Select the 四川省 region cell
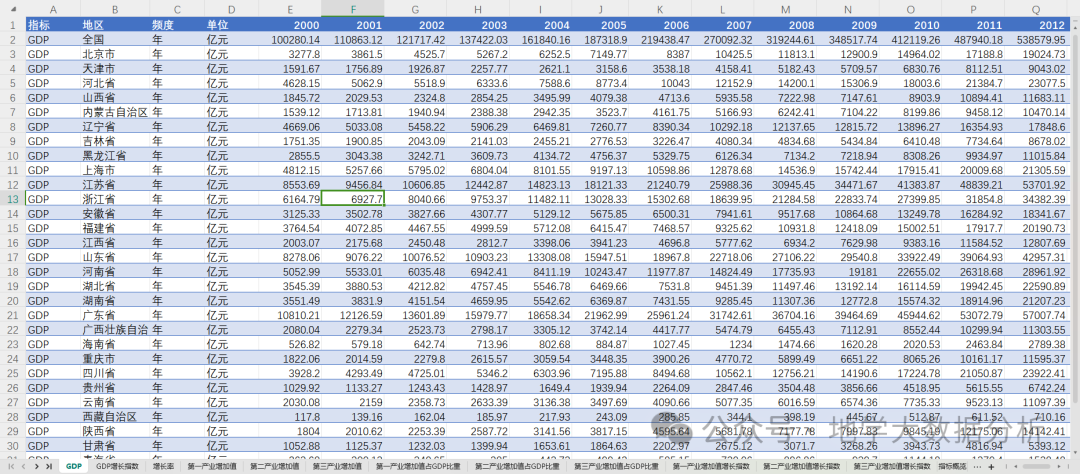Viewport: 1080px width, 474px height. pyautogui.click(x=114, y=373)
